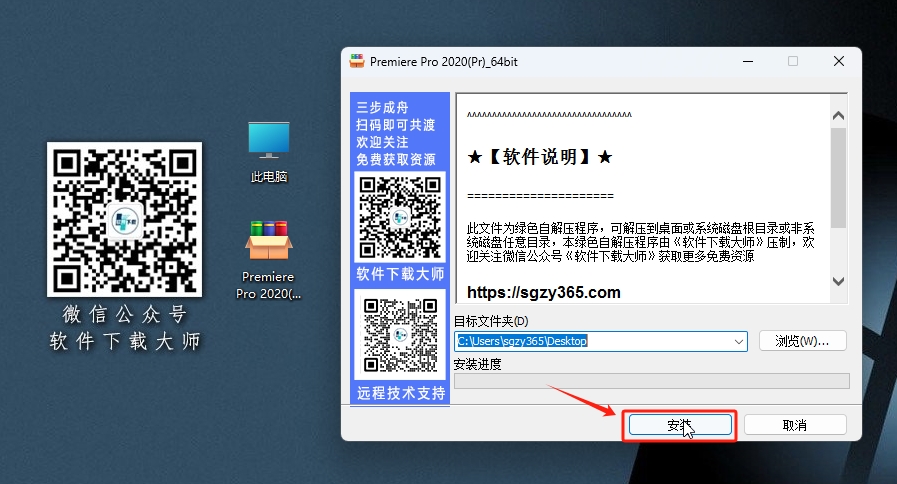Open folder browser with 浏览(W)... button
This screenshot has width=897, height=484.
(x=802, y=341)
